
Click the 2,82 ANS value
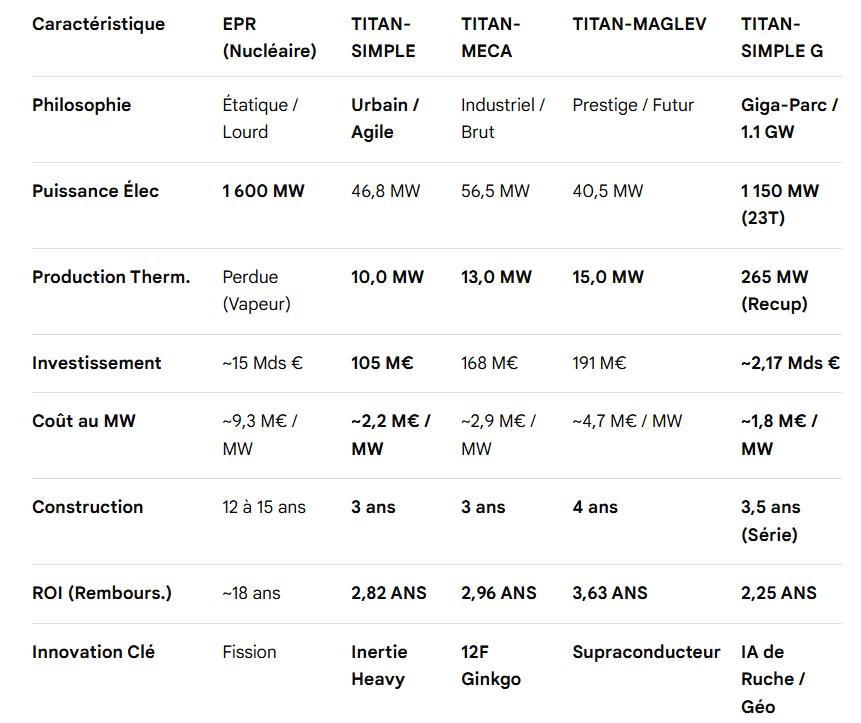(389, 593)
